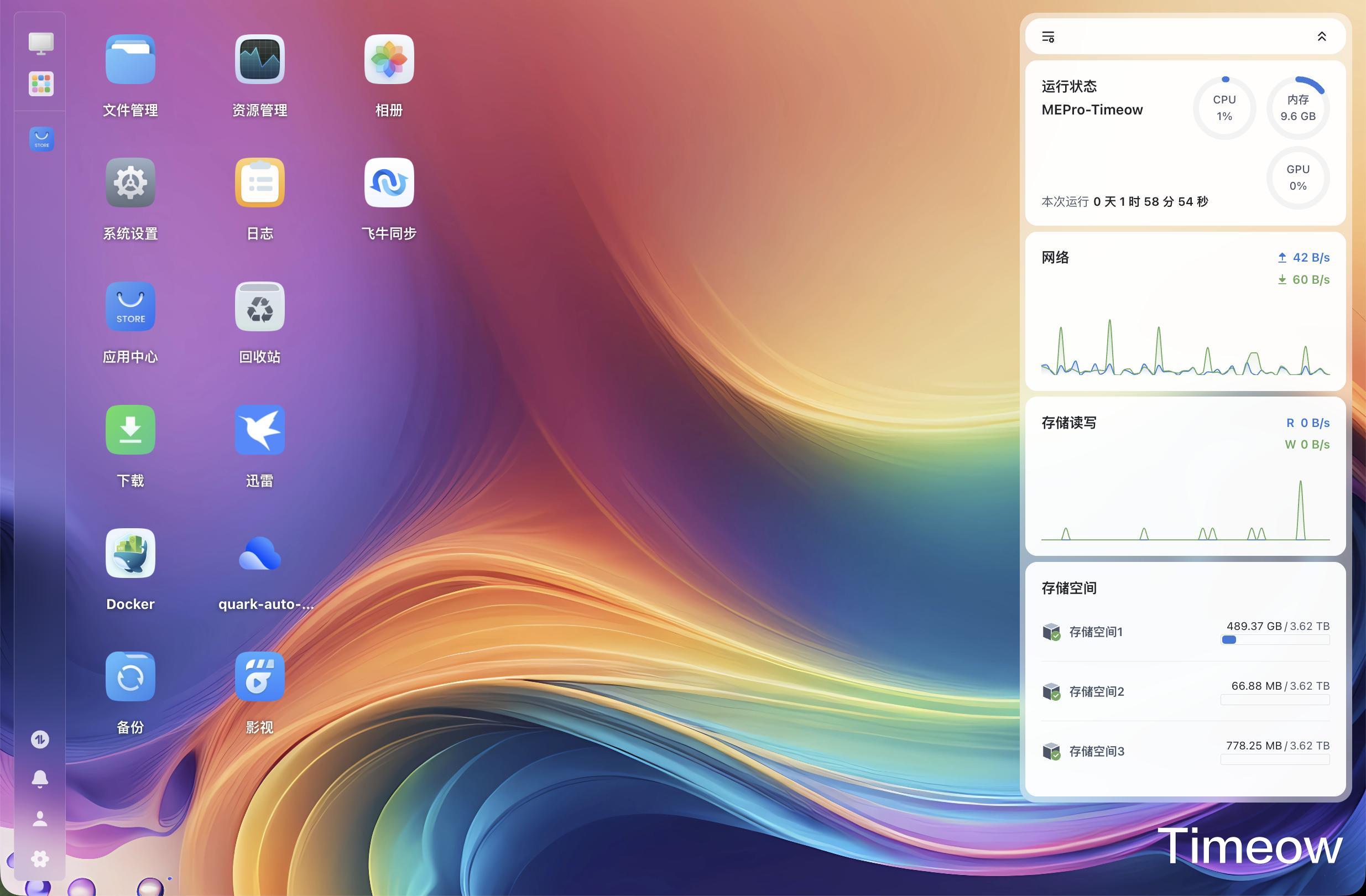The width and height of the screenshot is (1366, 896).
Task: Open the app launcher grid in sidebar
Action: [x=41, y=84]
